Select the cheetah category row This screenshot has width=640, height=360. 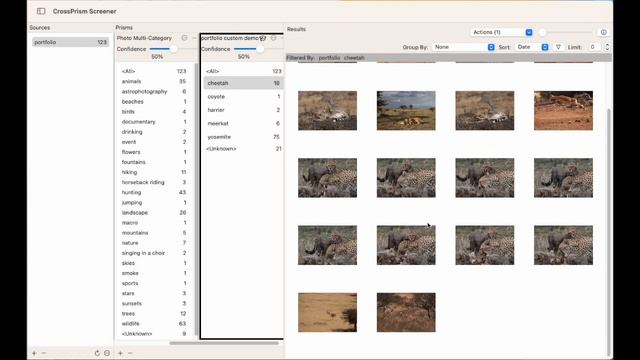point(243,83)
